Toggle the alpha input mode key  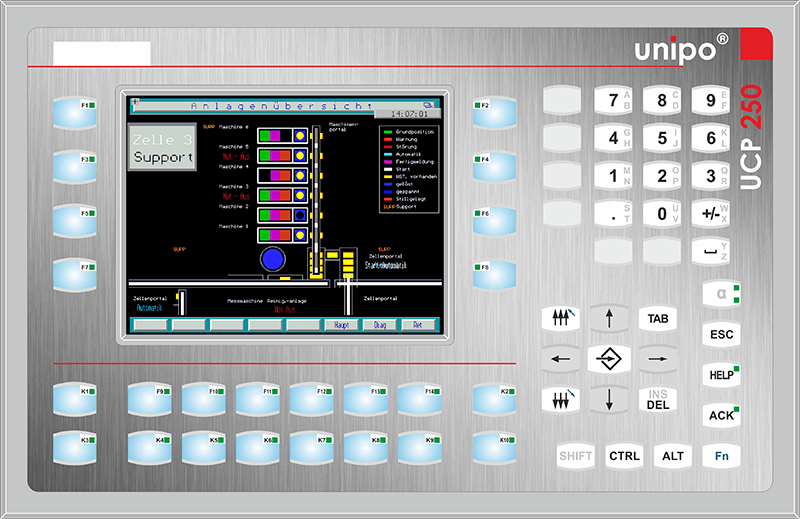[720, 294]
